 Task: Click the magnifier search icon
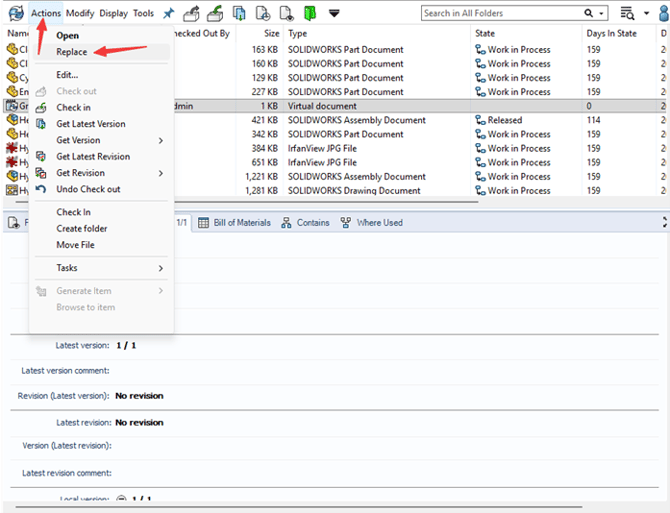588,13
